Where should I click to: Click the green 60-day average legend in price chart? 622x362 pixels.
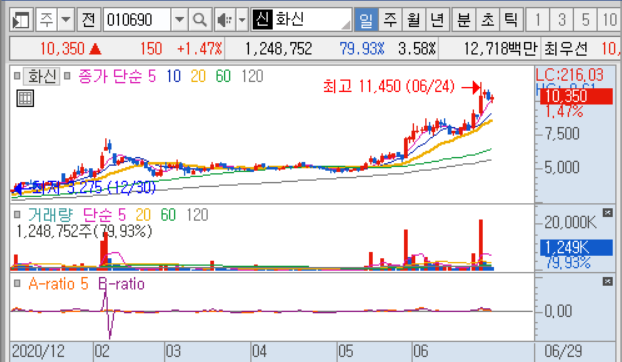pyautogui.click(x=223, y=76)
